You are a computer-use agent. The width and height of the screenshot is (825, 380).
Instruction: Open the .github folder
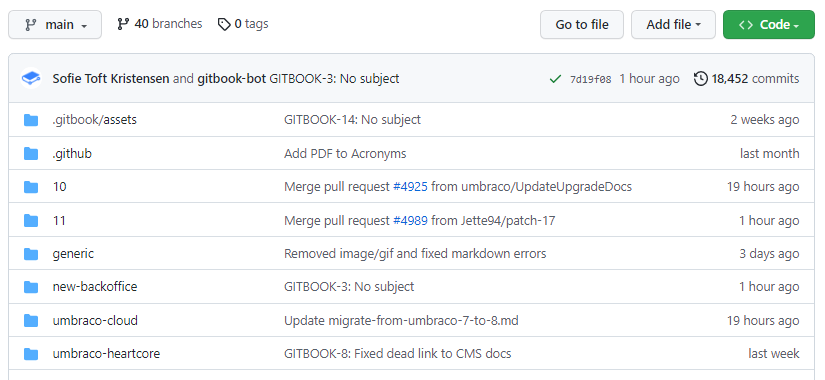(x=72, y=154)
